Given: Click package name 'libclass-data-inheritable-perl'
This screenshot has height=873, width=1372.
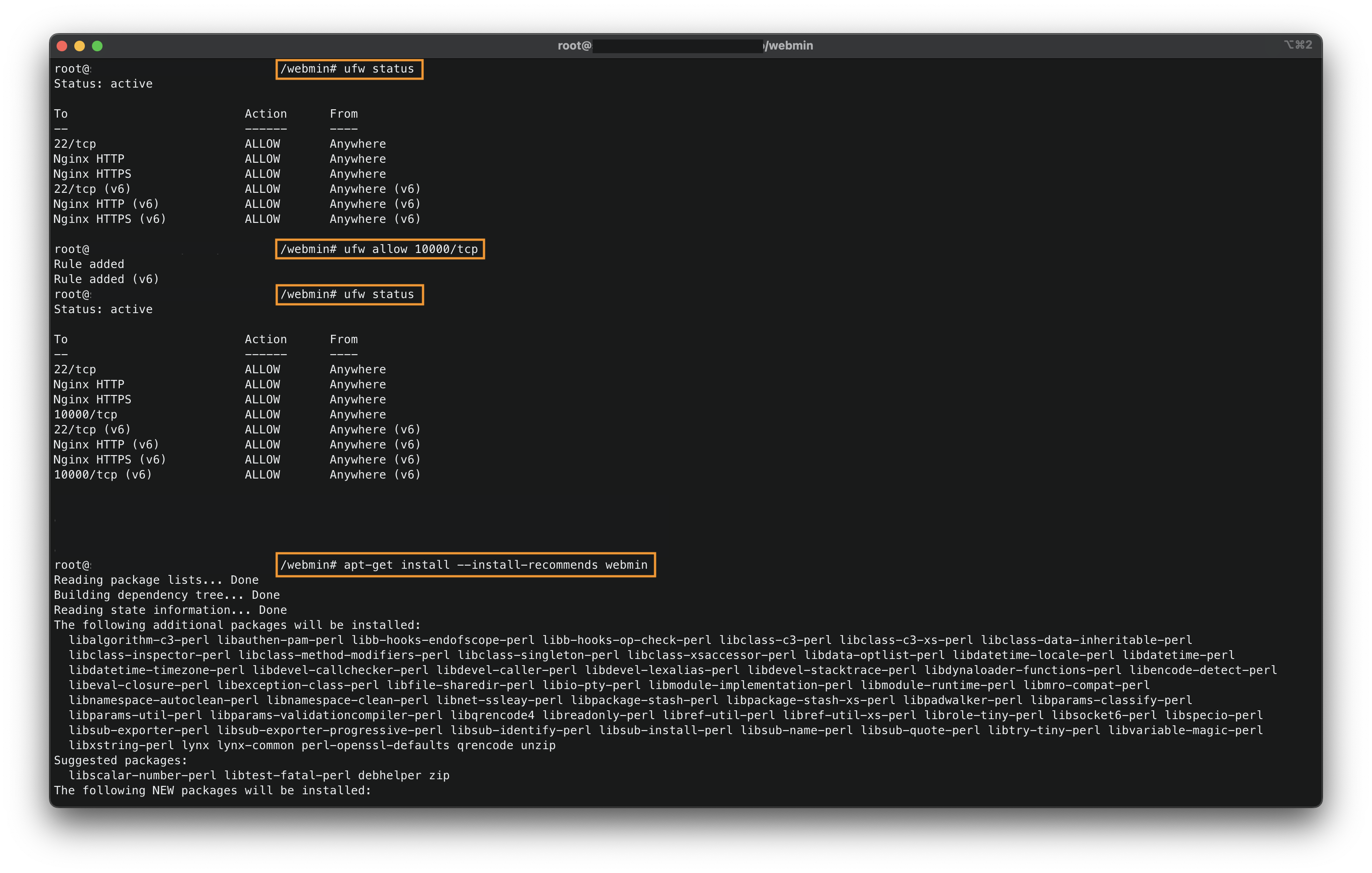Looking at the screenshot, I should (x=1086, y=640).
